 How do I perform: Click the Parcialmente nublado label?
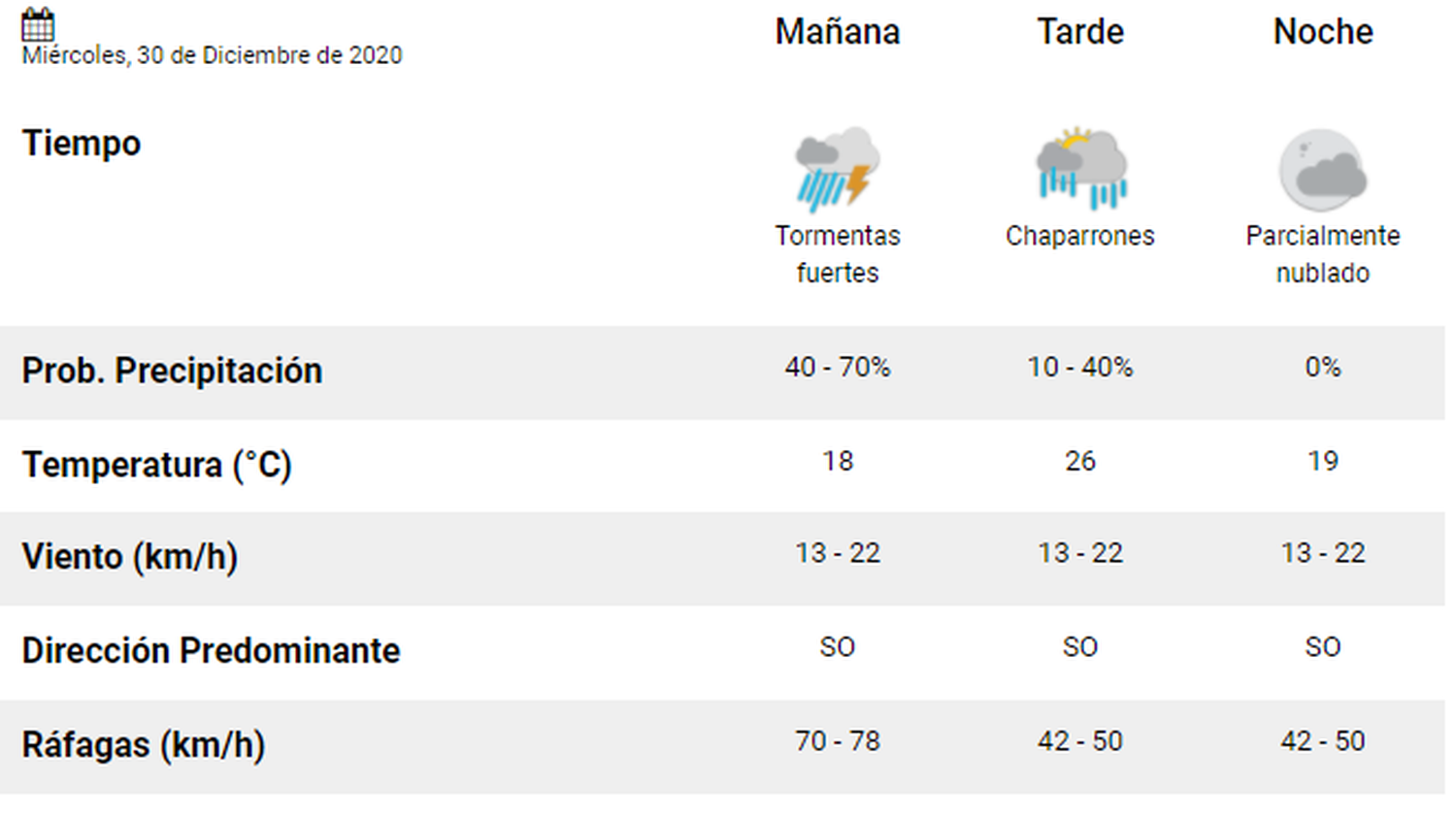tap(1323, 254)
